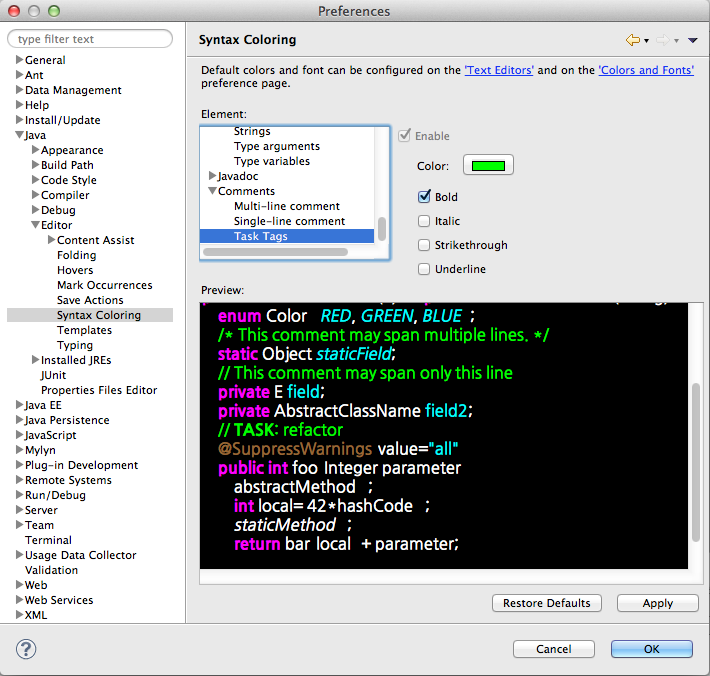Expand the Javadoc element group
The width and height of the screenshot is (710, 676).
tap(212, 175)
